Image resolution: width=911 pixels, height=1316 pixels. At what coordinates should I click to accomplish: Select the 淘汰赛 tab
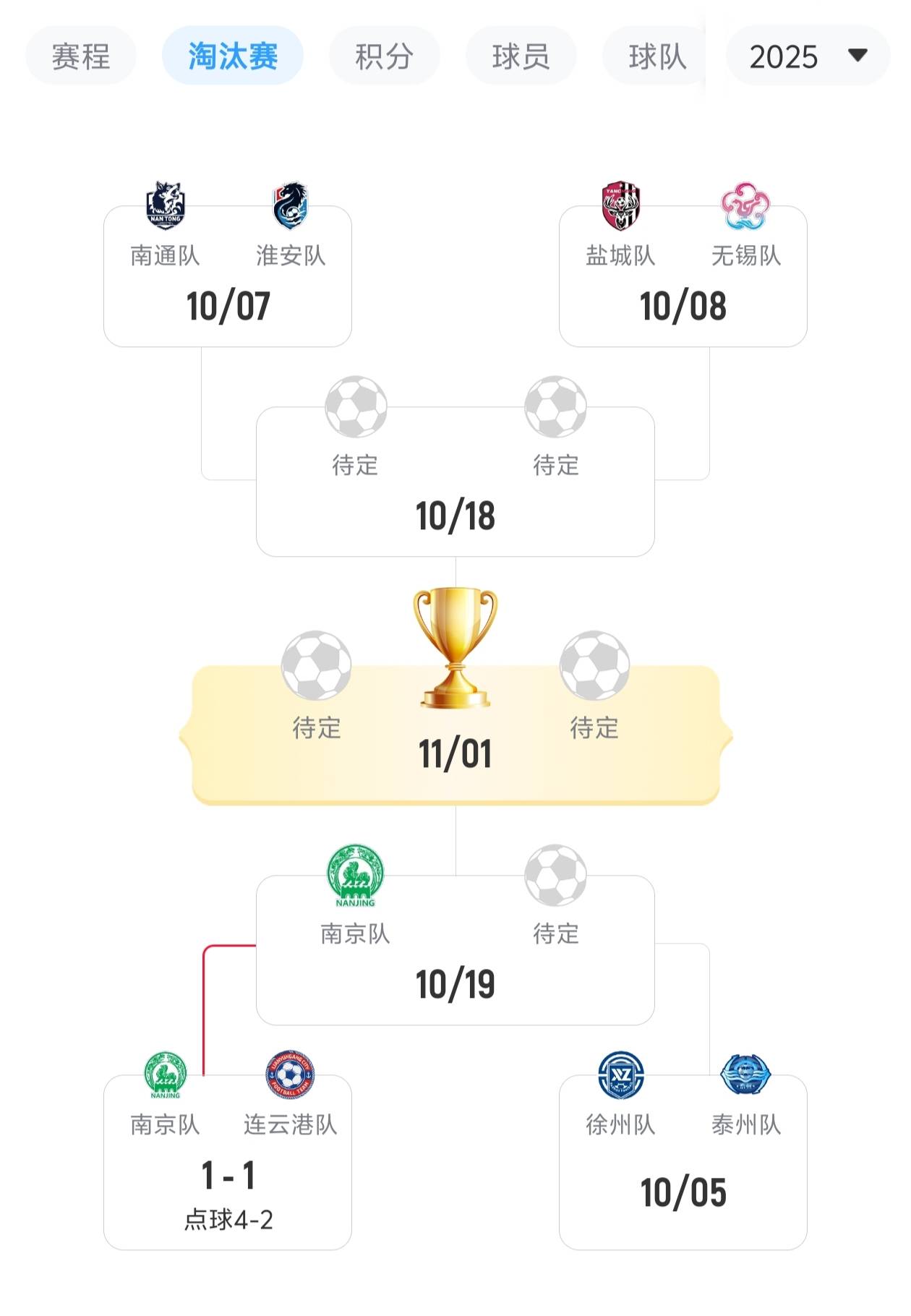233,56
